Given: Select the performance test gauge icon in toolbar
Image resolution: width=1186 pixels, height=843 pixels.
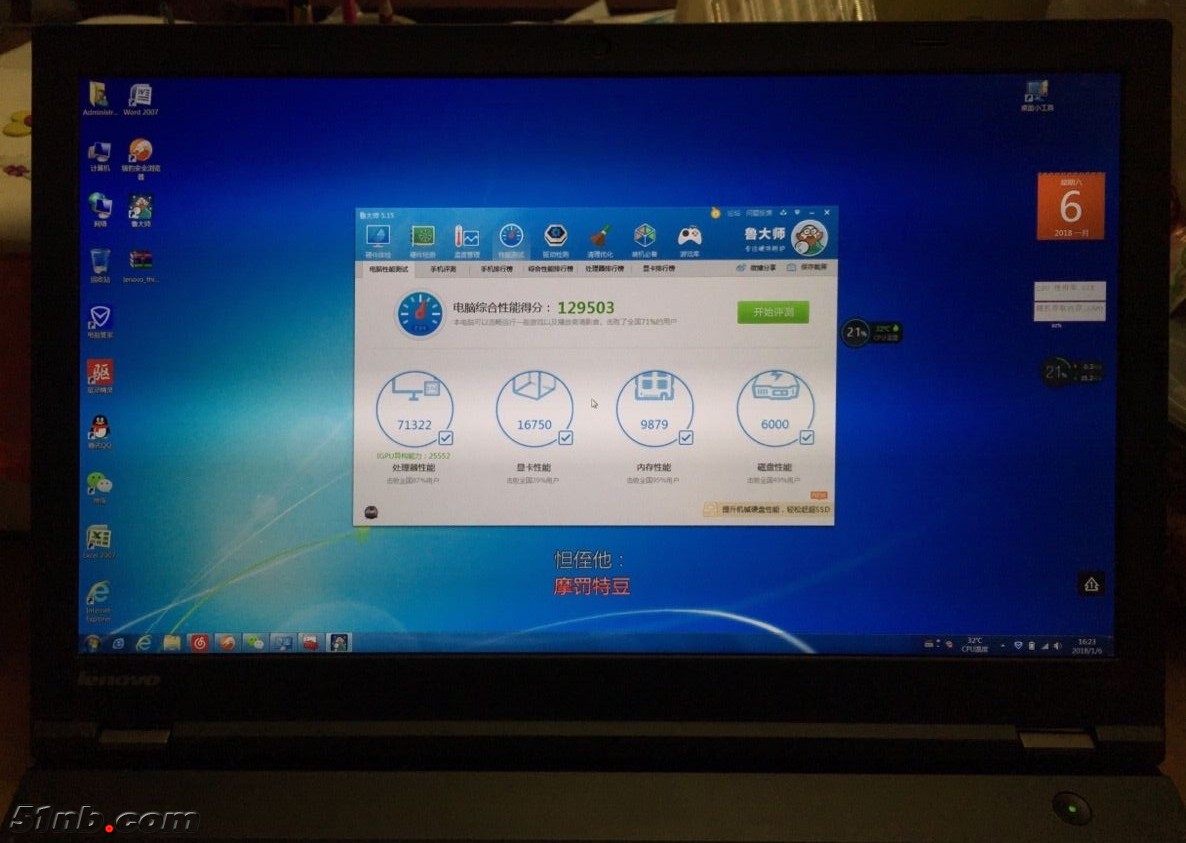Looking at the screenshot, I should (x=511, y=240).
